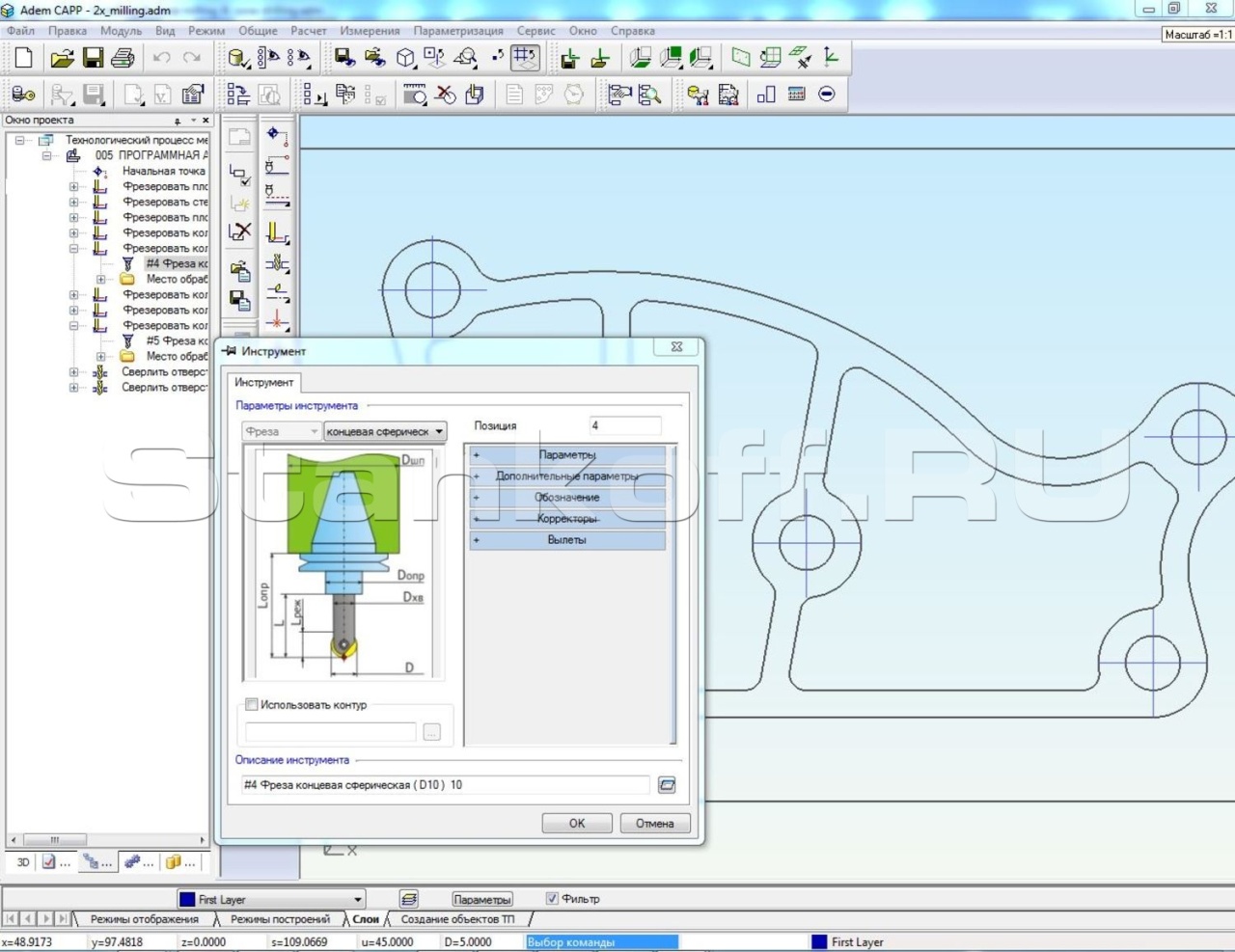This screenshot has height=952, width=1235.
Task: Open the 'концевая сферическ' tool type dropdown
Action: coord(385,432)
